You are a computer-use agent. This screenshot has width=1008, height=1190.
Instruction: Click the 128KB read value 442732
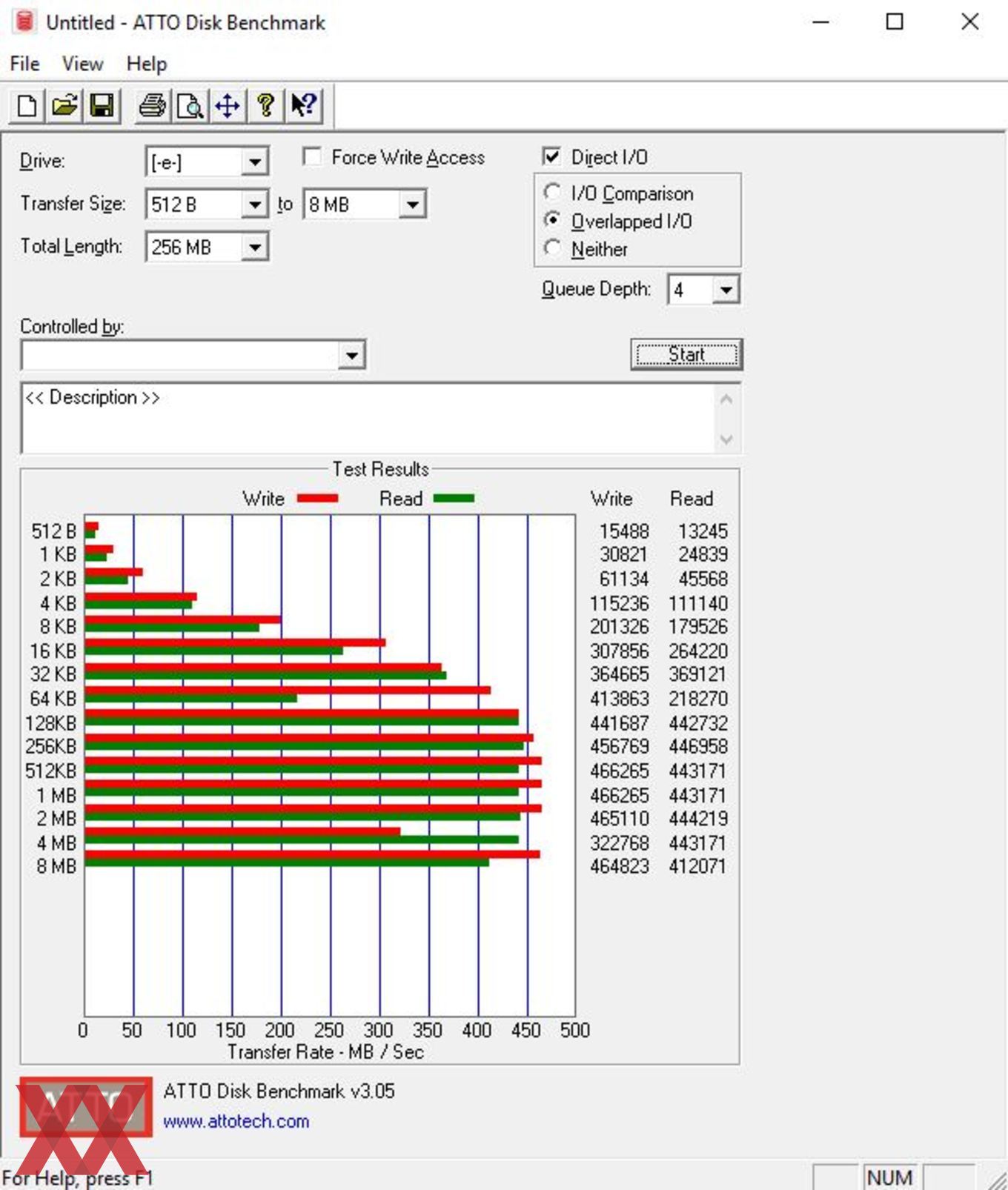tap(697, 723)
